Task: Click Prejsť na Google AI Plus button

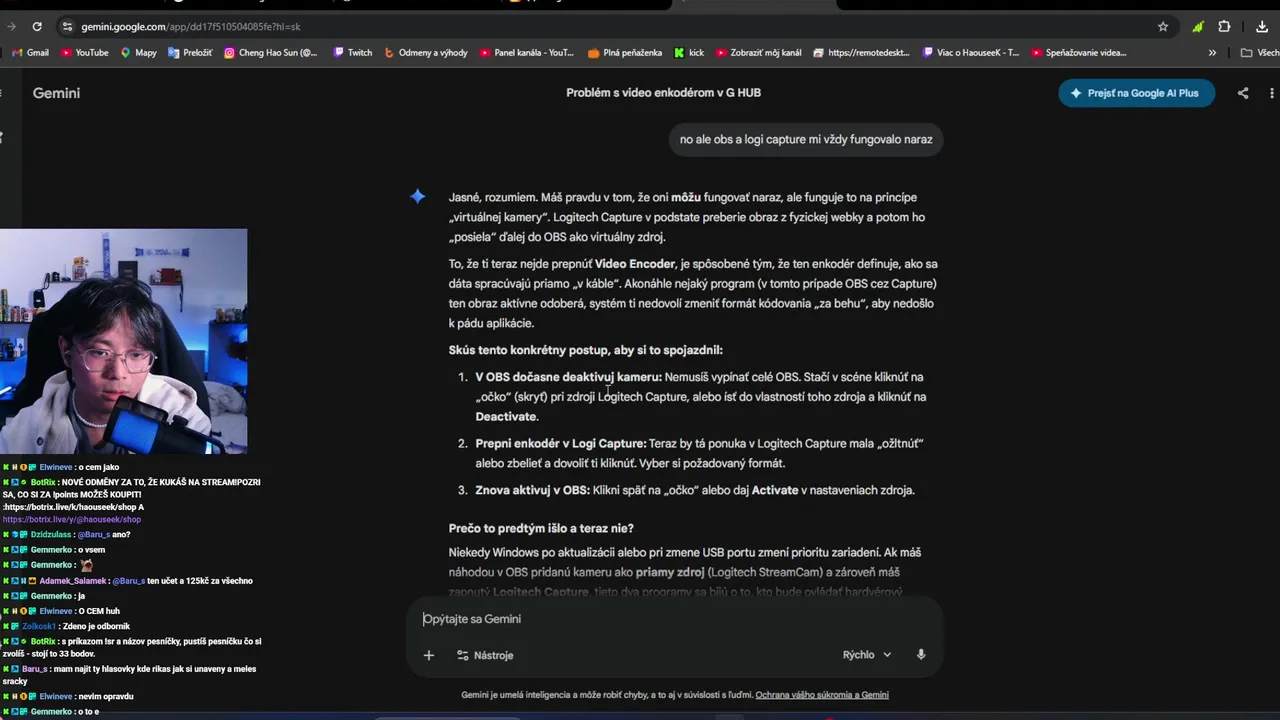Action: click(x=1136, y=93)
